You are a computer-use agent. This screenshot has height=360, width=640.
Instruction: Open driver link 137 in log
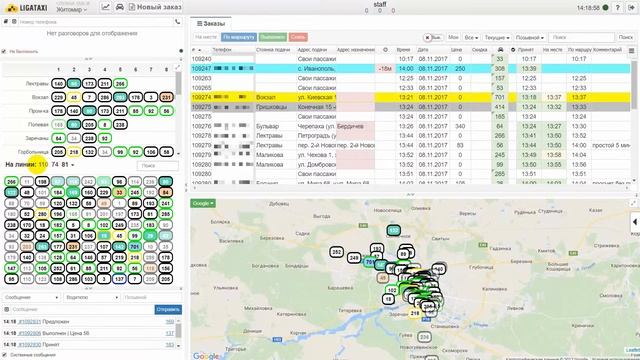(169, 333)
